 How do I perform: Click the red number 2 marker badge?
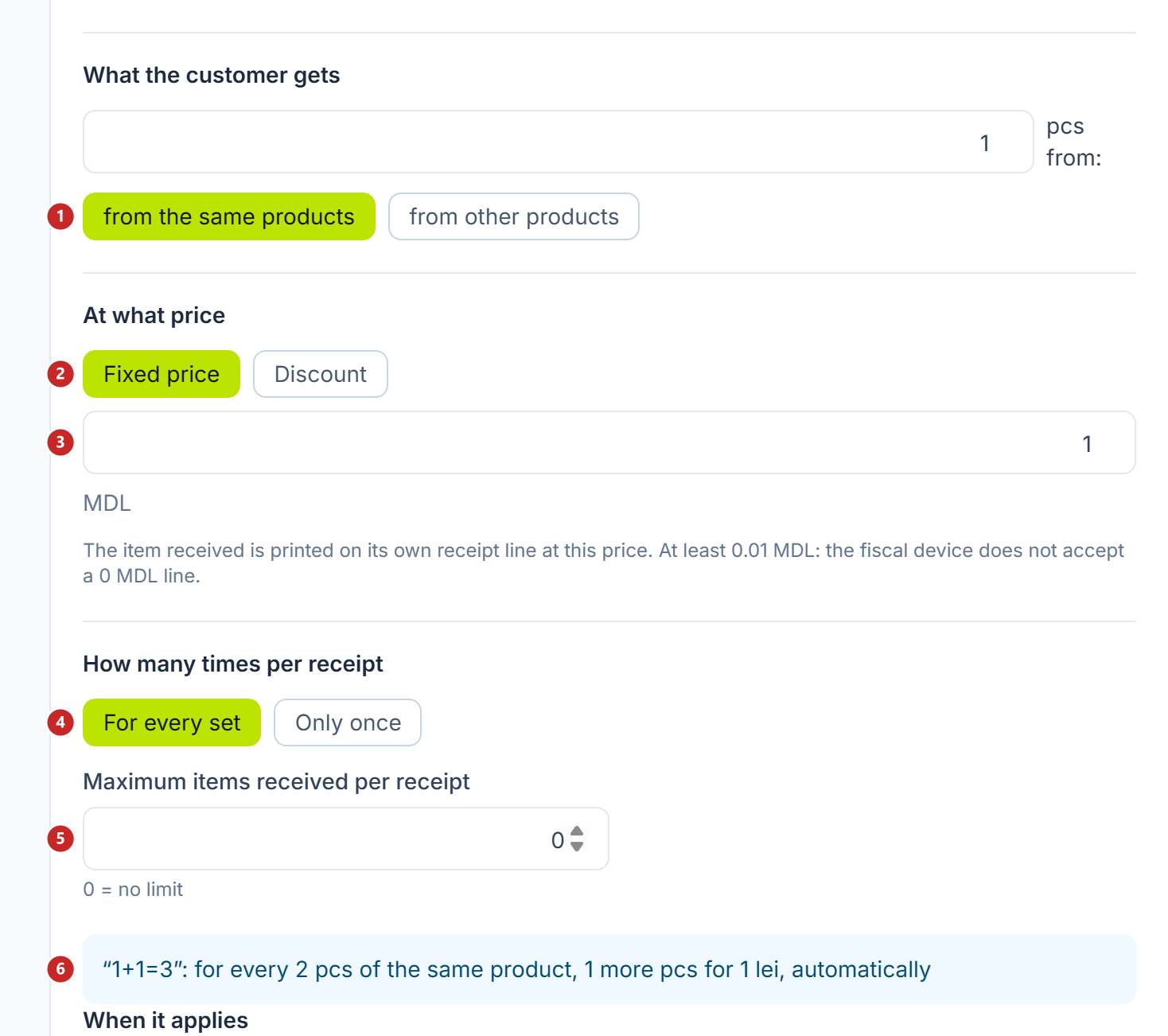[60, 374]
